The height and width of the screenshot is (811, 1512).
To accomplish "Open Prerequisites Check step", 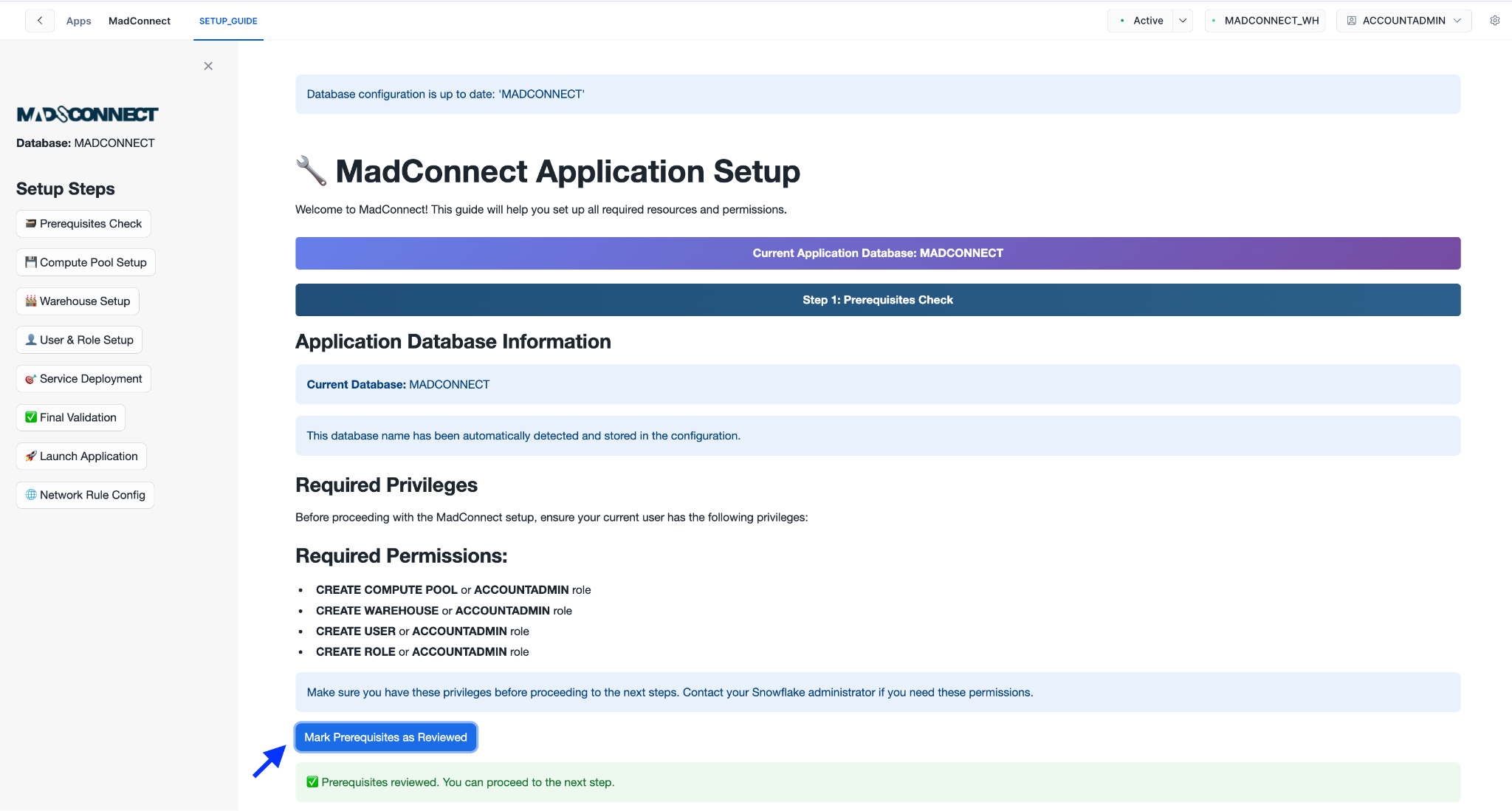I will tap(83, 224).
